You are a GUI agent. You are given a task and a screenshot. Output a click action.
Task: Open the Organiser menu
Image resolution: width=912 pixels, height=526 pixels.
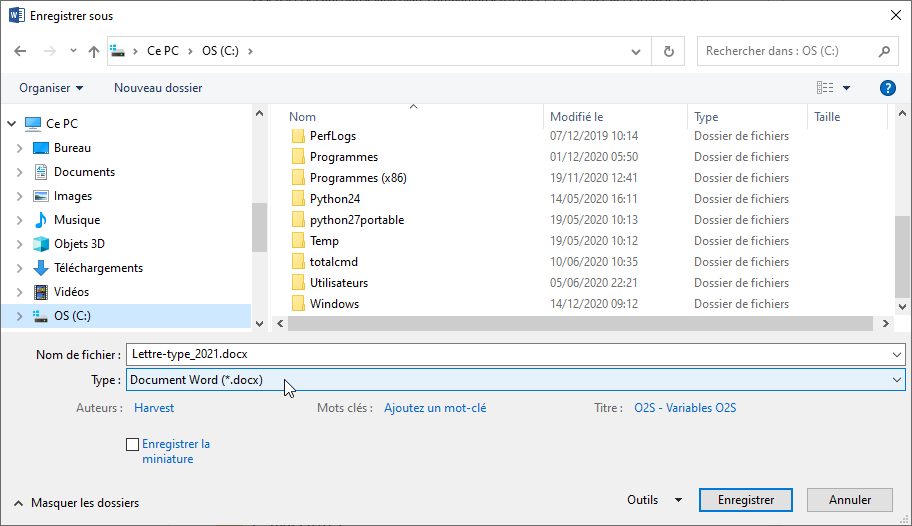click(x=51, y=88)
